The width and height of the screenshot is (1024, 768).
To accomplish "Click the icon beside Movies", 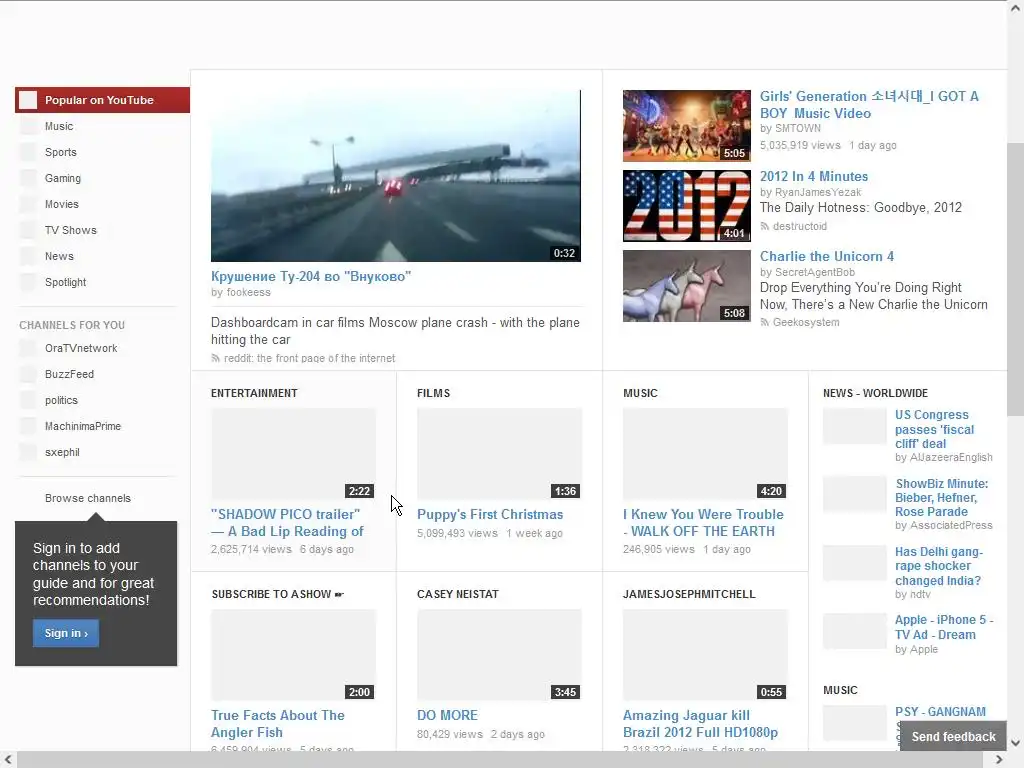I will pos(28,204).
